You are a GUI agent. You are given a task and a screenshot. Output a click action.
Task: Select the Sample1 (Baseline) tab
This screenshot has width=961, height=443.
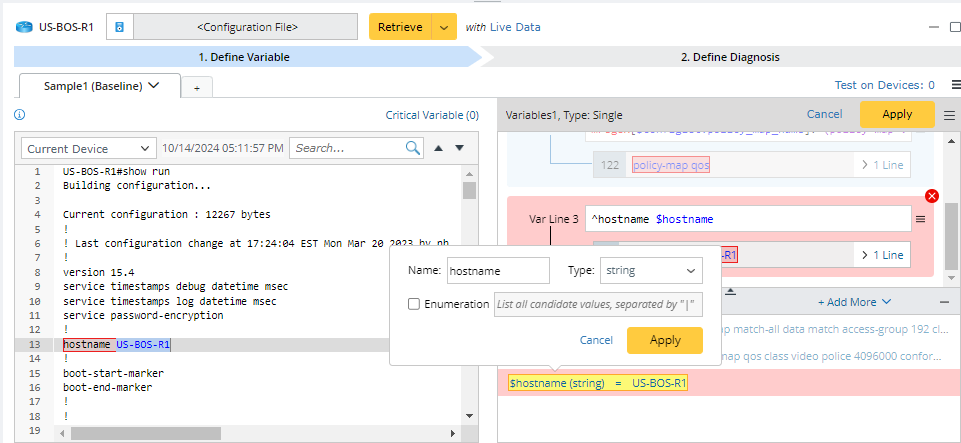pyautogui.click(x=99, y=86)
